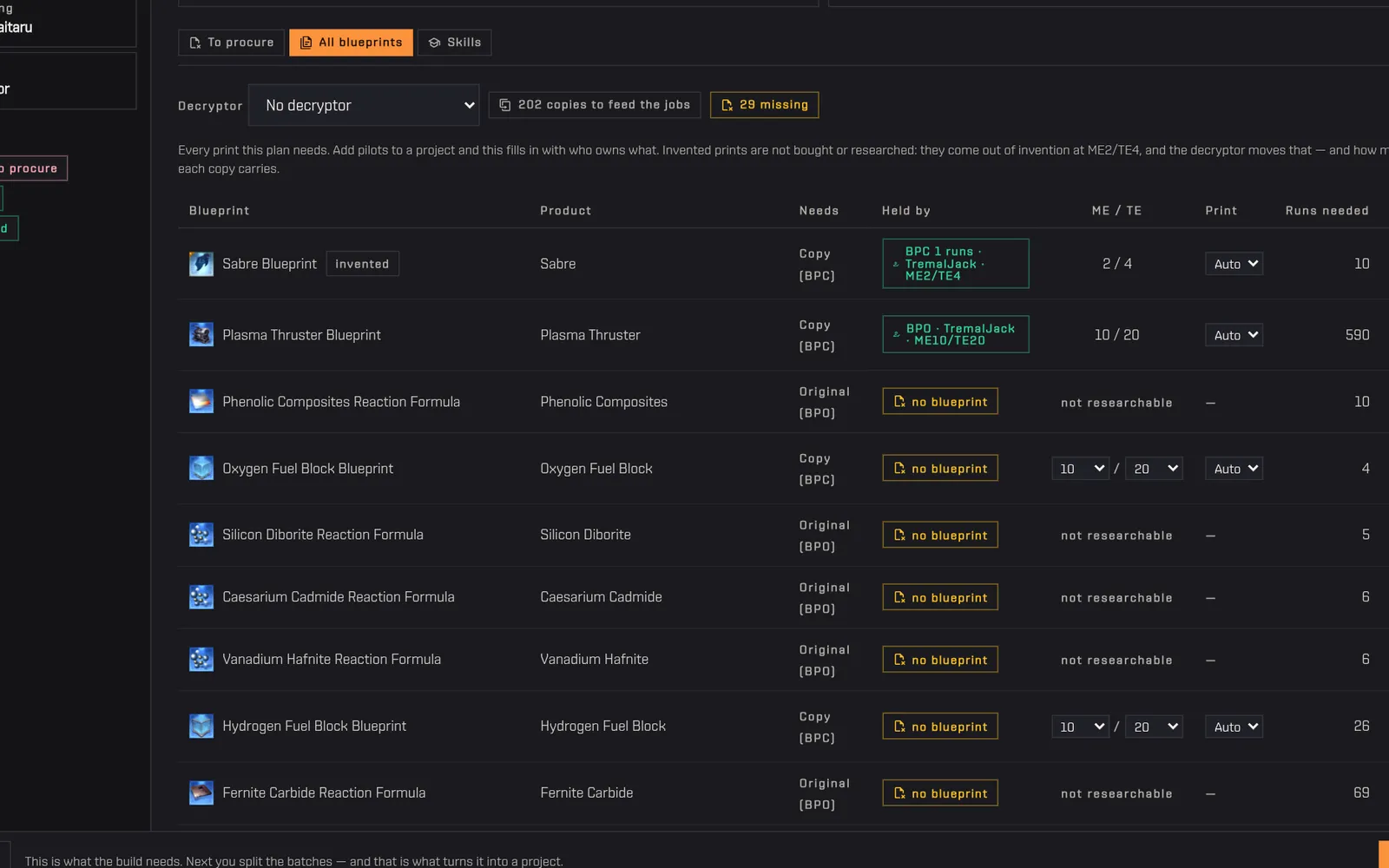Image resolution: width=1389 pixels, height=868 pixels.
Task: Open the Print Auto dropdown for Plasma Thruster
Action: pos(1234,335)
